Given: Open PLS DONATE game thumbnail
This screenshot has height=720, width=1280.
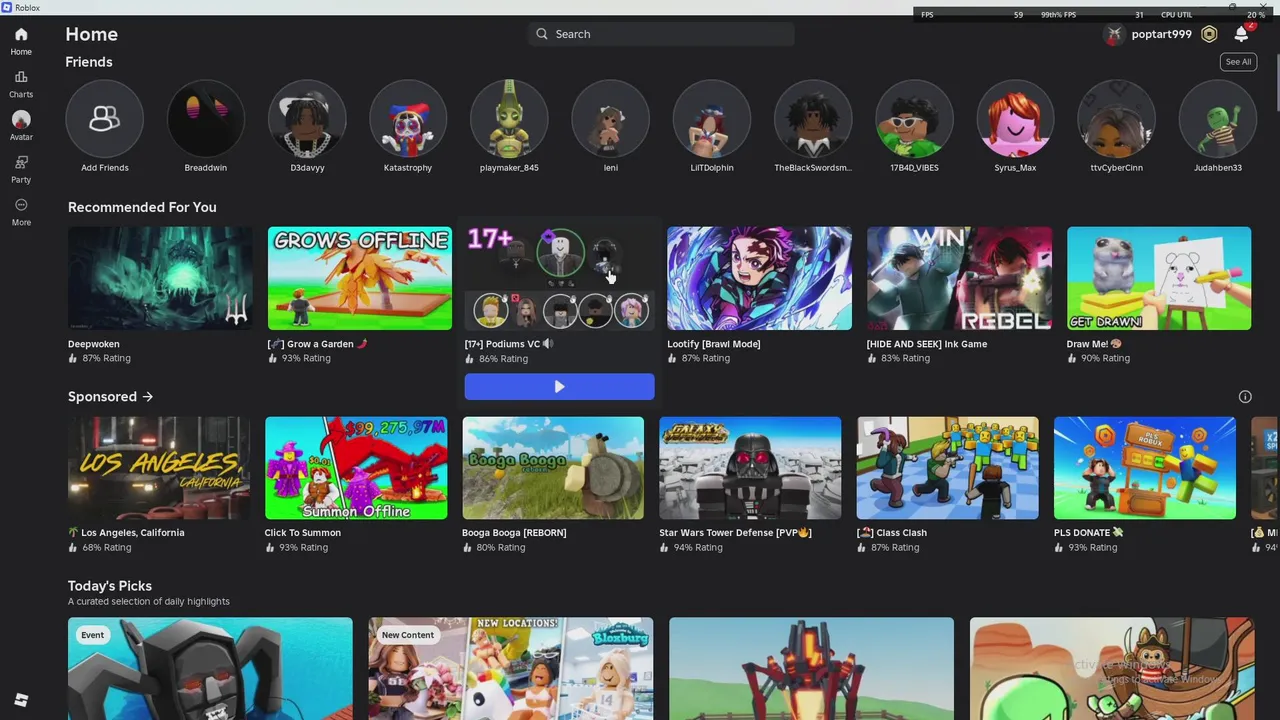Looking at the screenshot, I should [1145, 468].
